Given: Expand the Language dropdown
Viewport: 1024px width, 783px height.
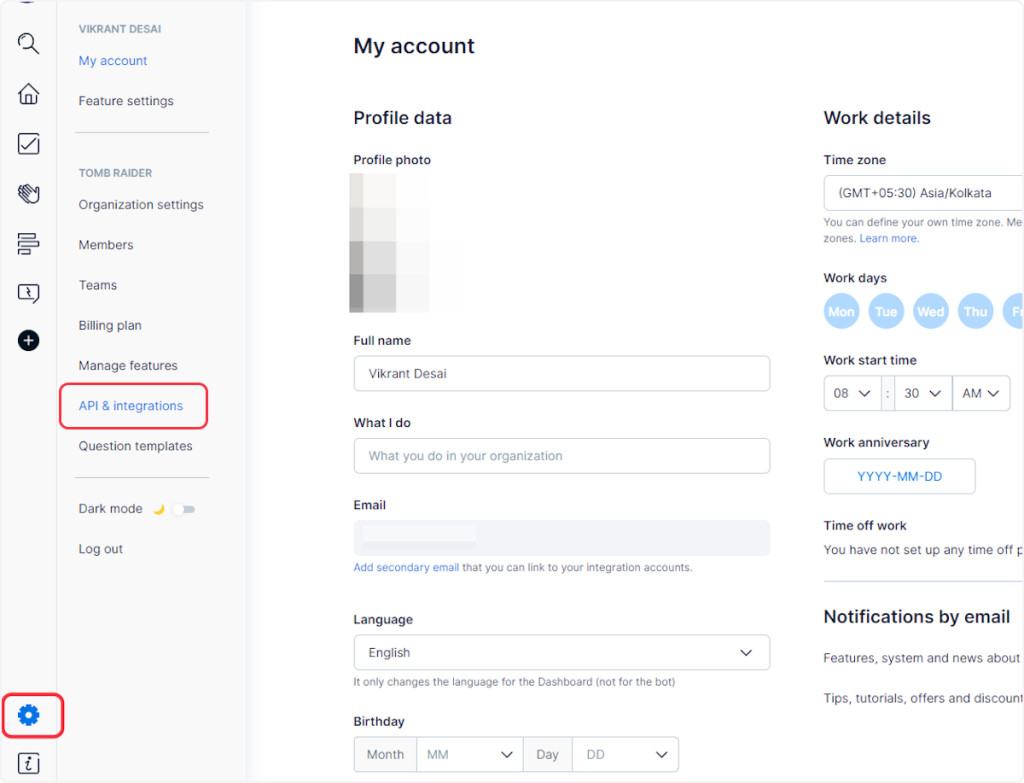Looking at the screenshot, I should [561, 652].
